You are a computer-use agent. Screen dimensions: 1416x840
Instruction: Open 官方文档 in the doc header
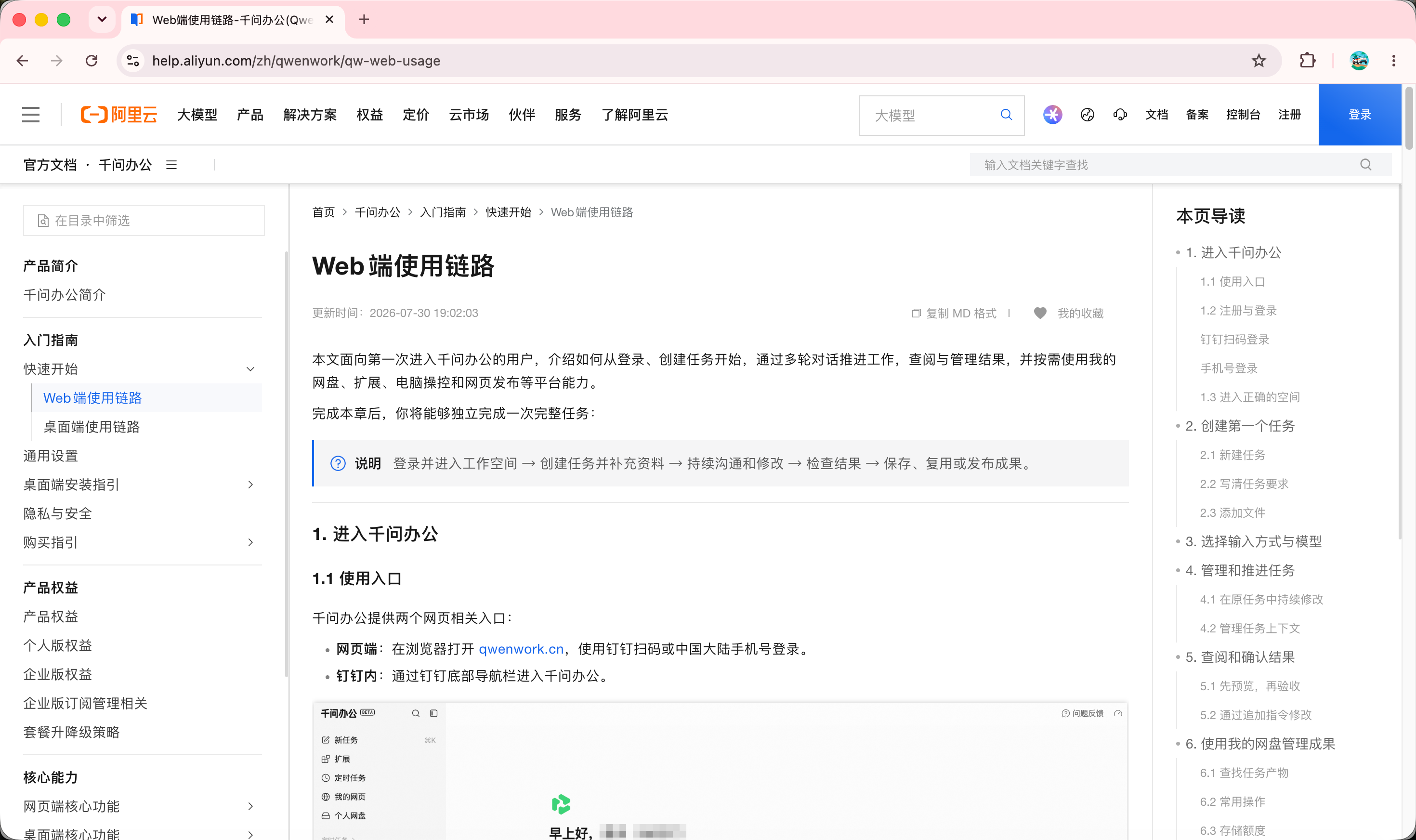[x=50, y=165]
